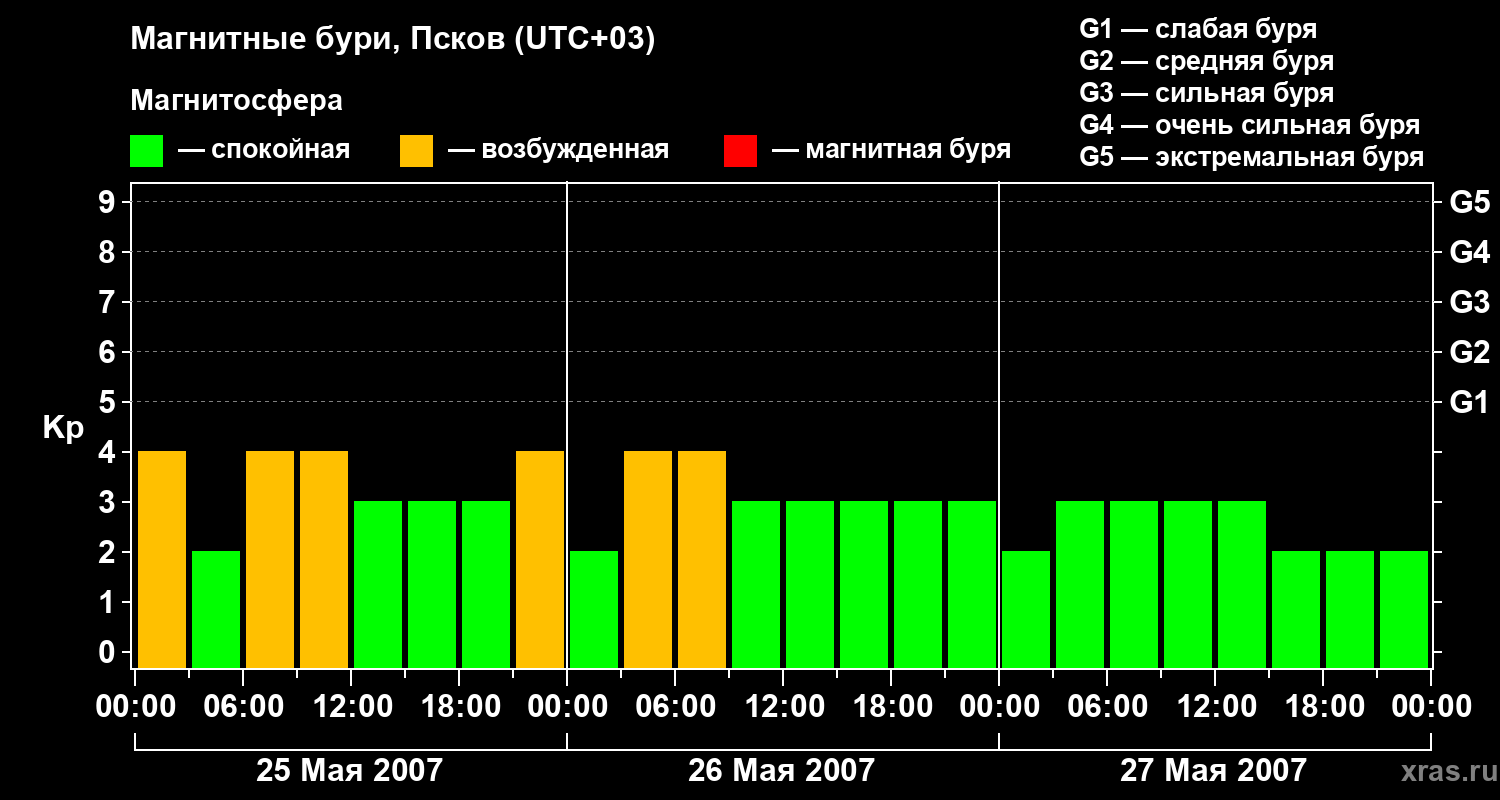Click the 'G1 — слабая буря' legend line
Image resolution: width=1500 pixels, height=800 pixels.
[1198, 29]
